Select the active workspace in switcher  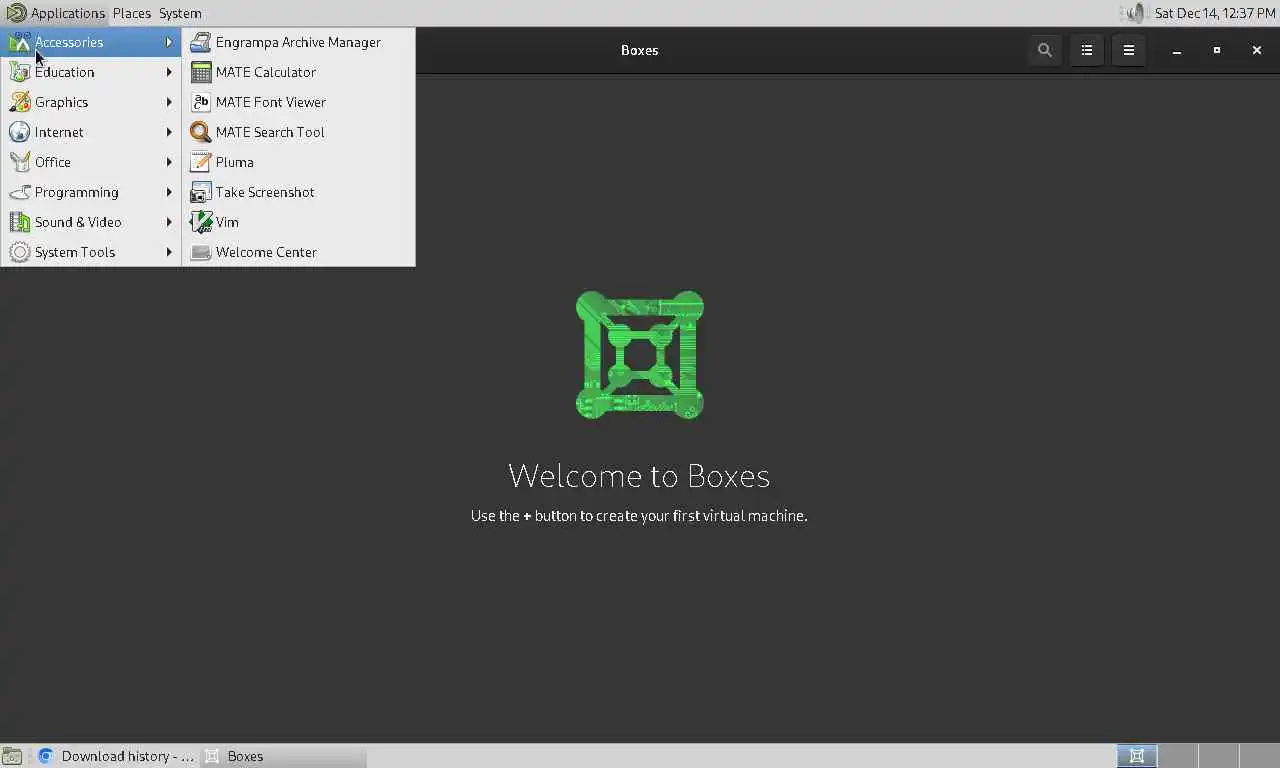1137,756
